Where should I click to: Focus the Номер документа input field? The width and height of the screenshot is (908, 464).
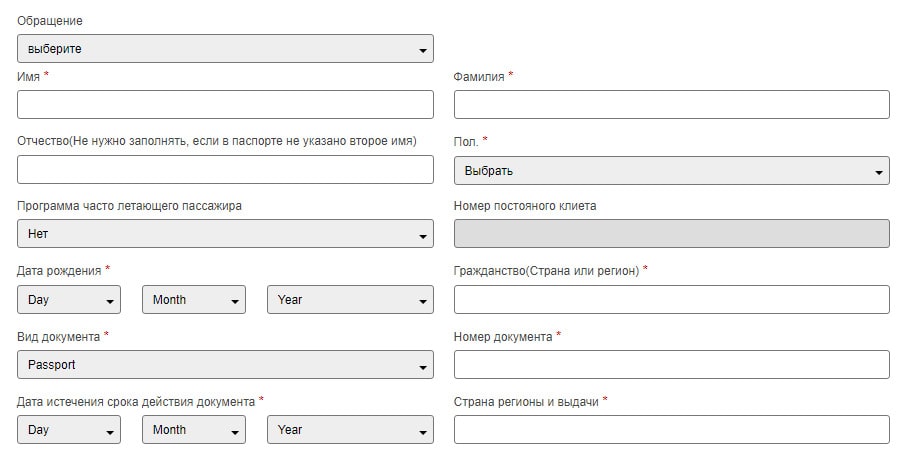point(672,365)
